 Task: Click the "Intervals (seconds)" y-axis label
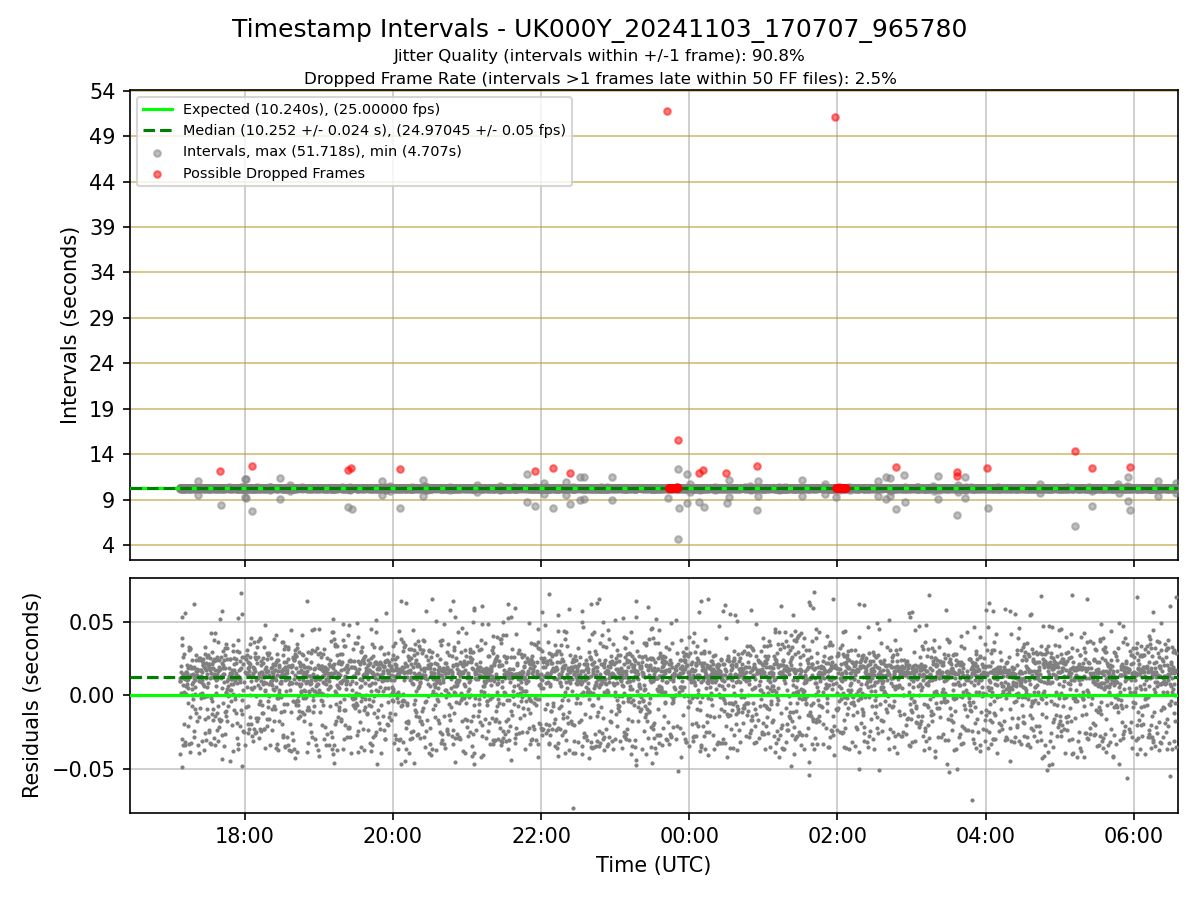coord(70,325)
